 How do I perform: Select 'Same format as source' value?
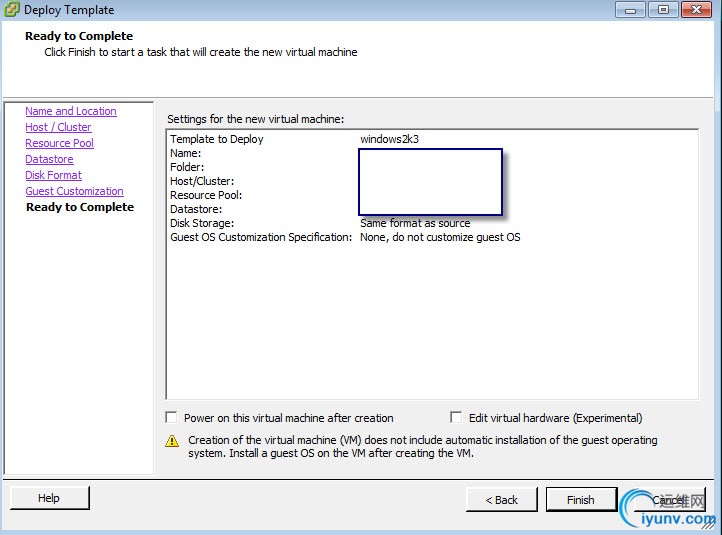[x=415, y=223]
